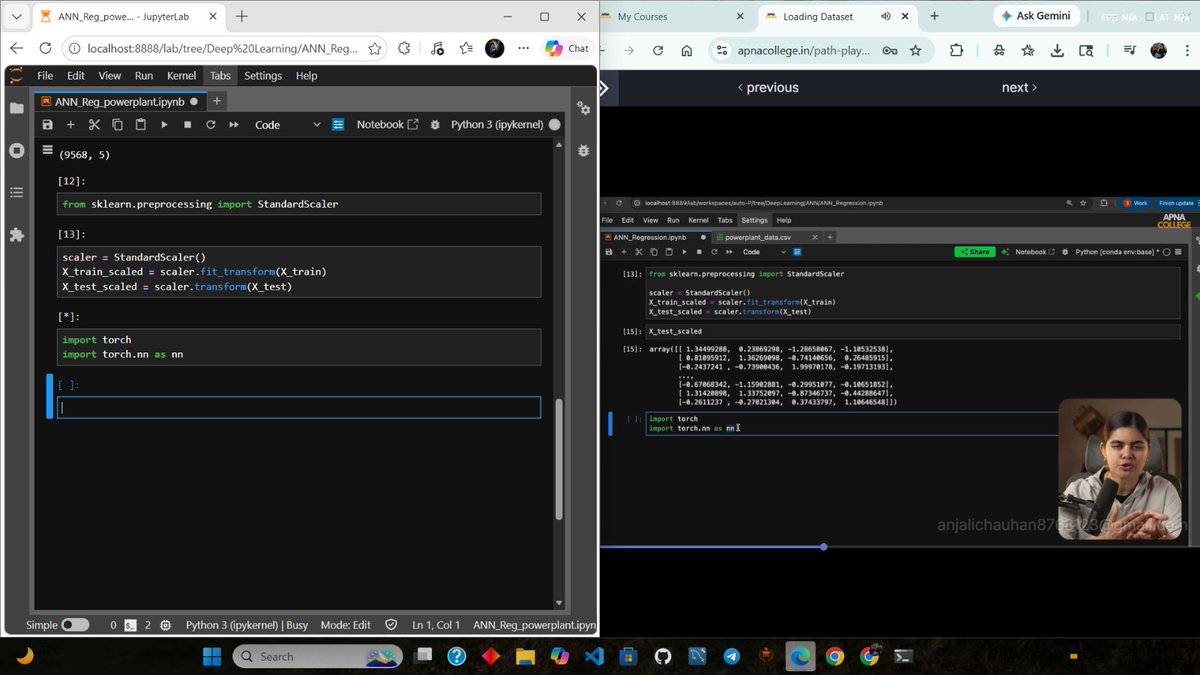Click the import torch code cell
Screen dimensions: 1200x675
pos(299,347)
